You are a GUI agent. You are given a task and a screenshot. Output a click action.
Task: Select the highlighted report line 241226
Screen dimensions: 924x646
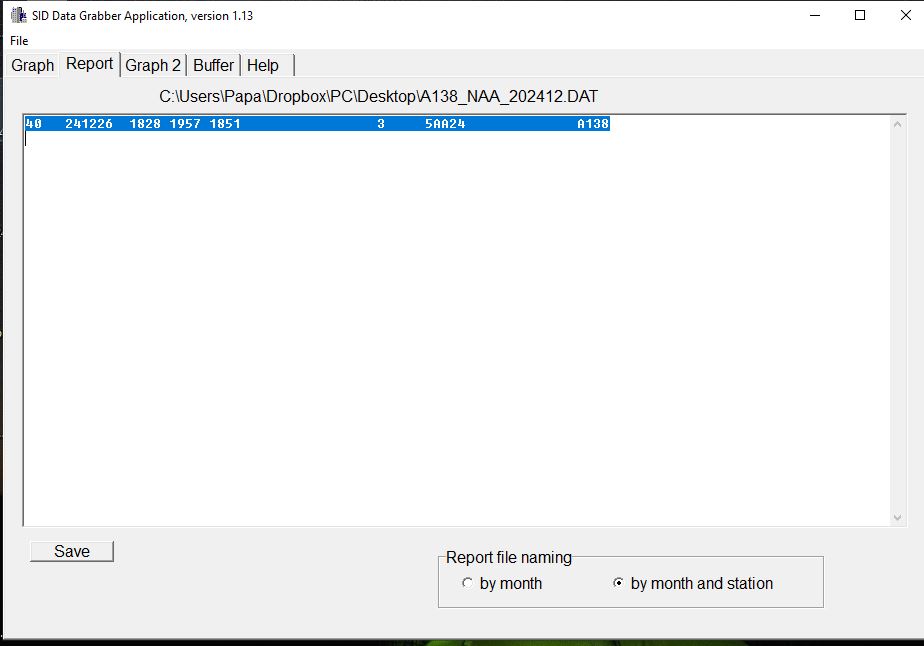[317, 124]
